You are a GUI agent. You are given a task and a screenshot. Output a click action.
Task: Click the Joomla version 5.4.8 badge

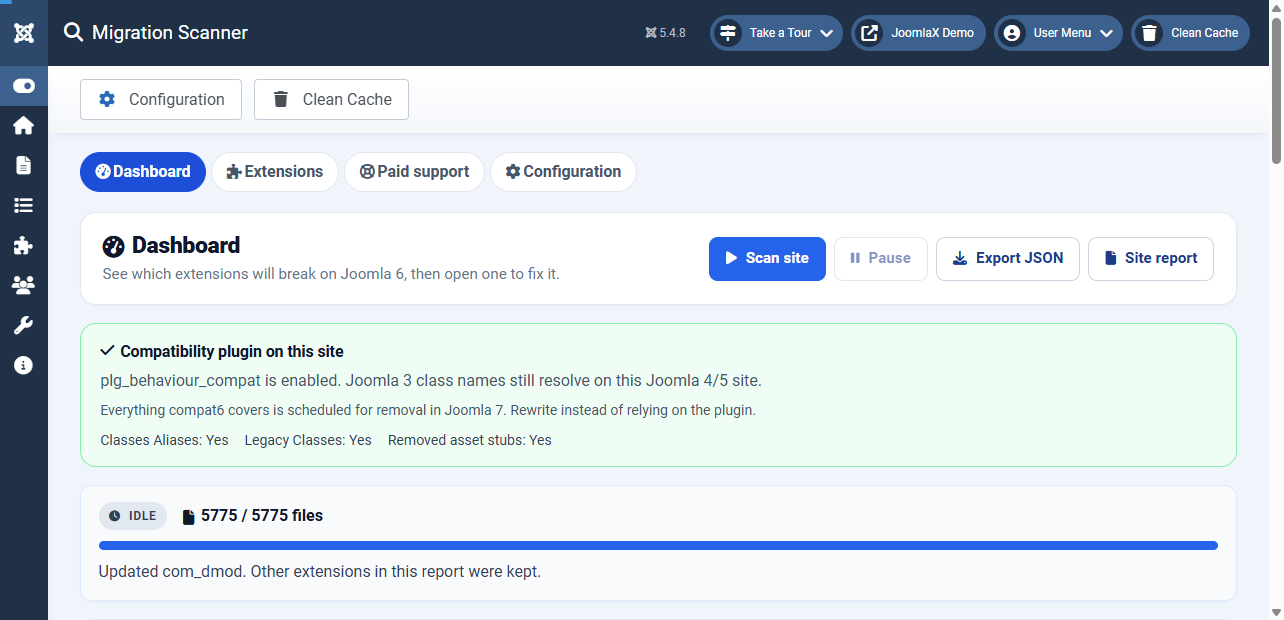click(x=666, y=33)
